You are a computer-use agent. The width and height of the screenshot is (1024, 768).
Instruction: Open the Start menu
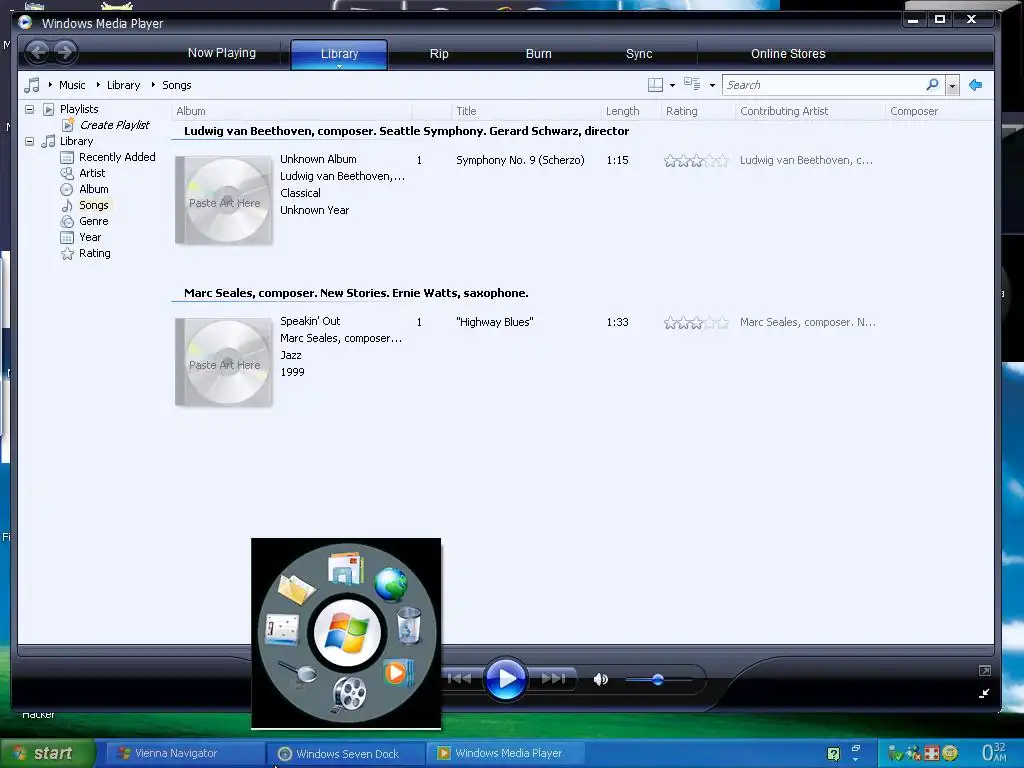(47, 753)
